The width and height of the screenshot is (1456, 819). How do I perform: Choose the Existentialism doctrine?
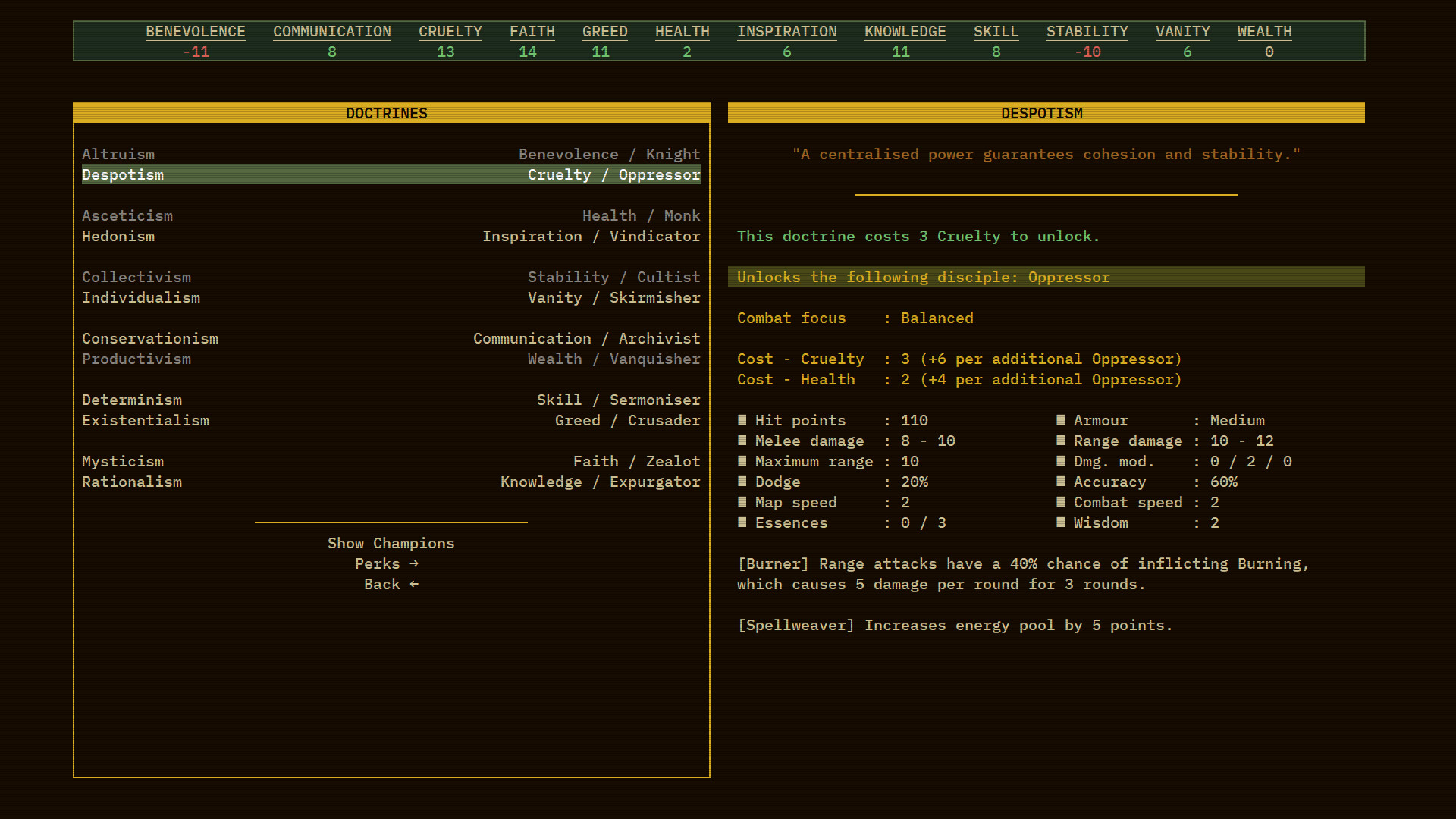click(146, 420)
